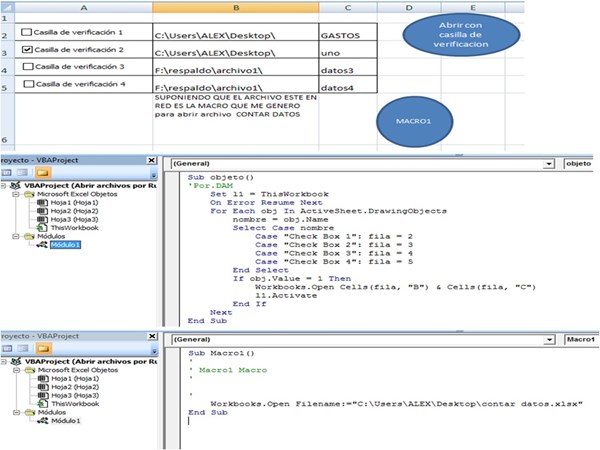
Task: Tick the Casilla de verificación 1 checkbox
Action: click(x=26, y=32)
